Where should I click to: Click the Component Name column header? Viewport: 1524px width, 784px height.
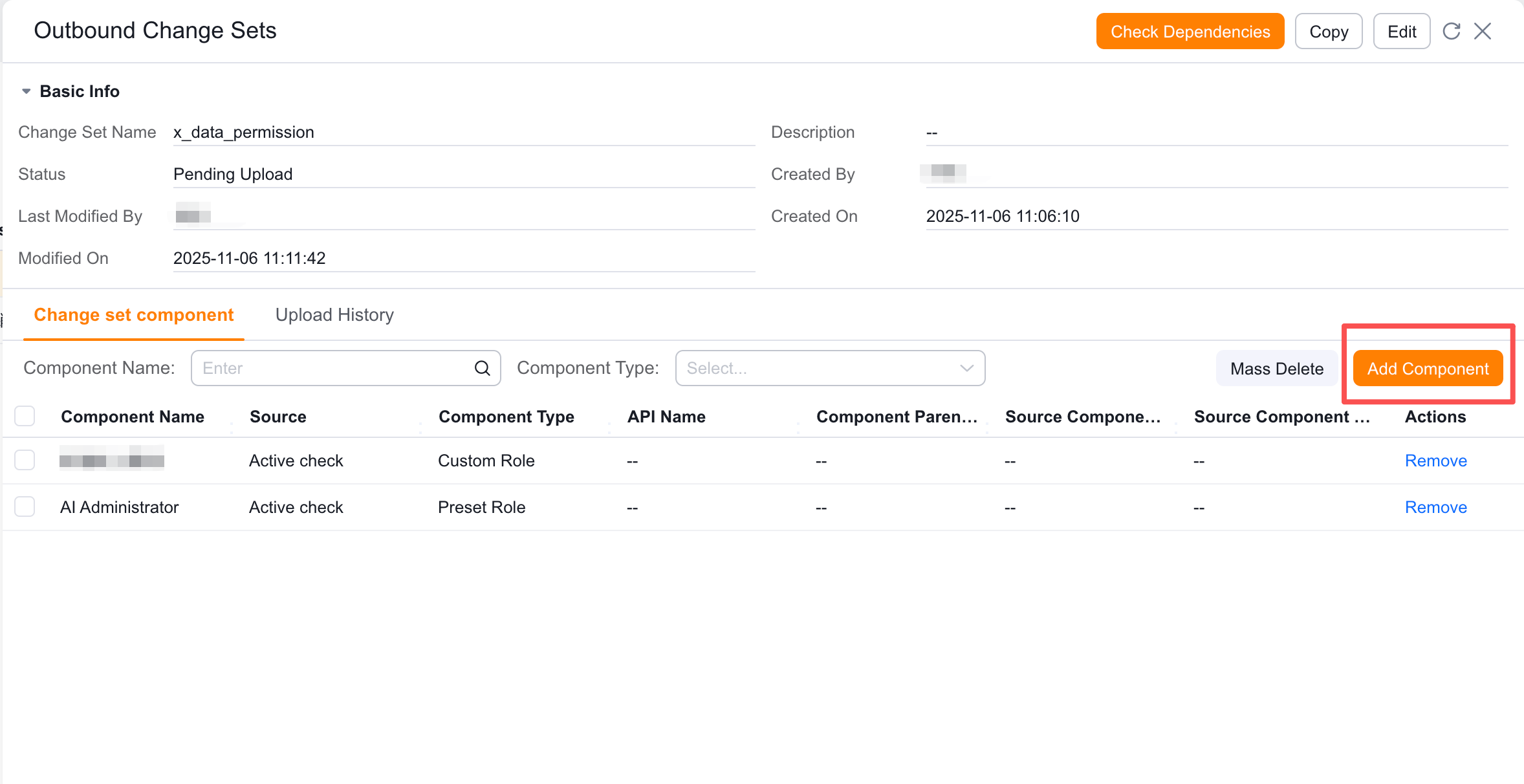(x=133, y=417)
